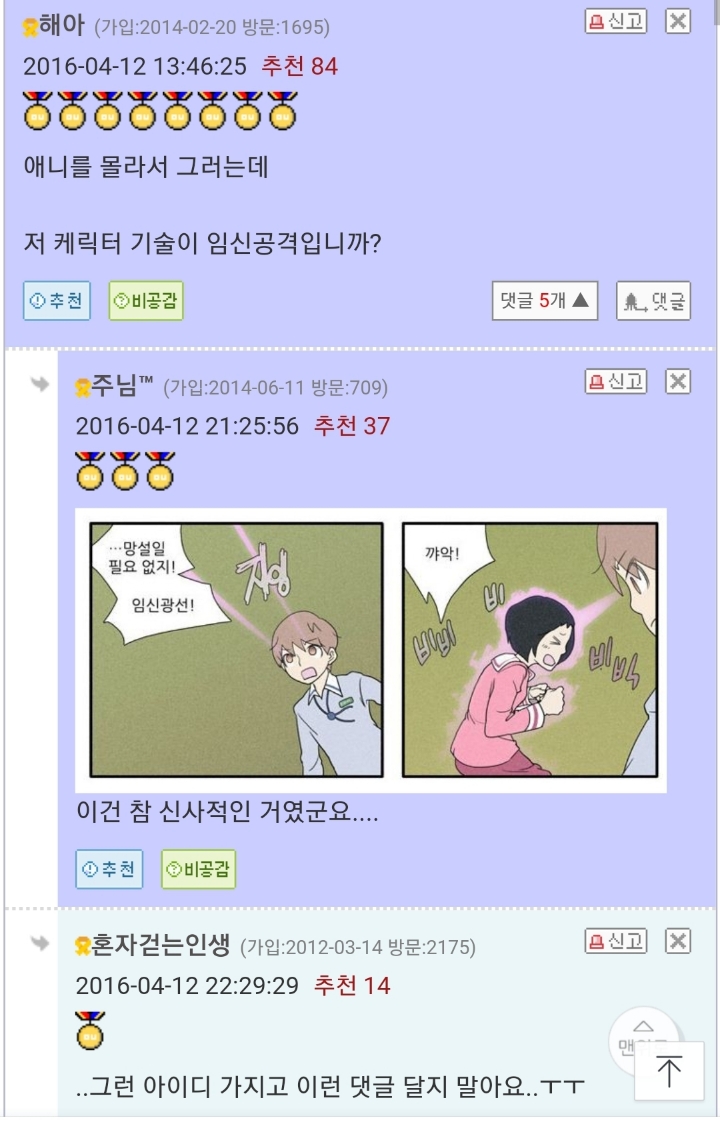
Task: Report 해아's comment with 신고 button
Action: click(616, 21)
